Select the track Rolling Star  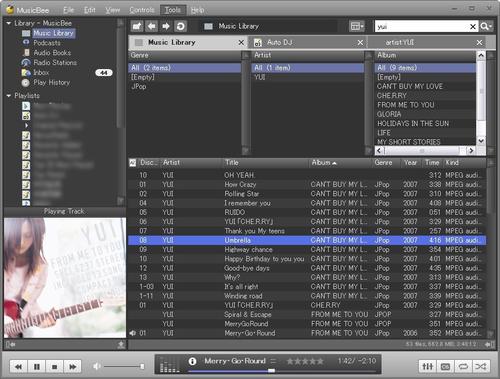tap(307, 194)
